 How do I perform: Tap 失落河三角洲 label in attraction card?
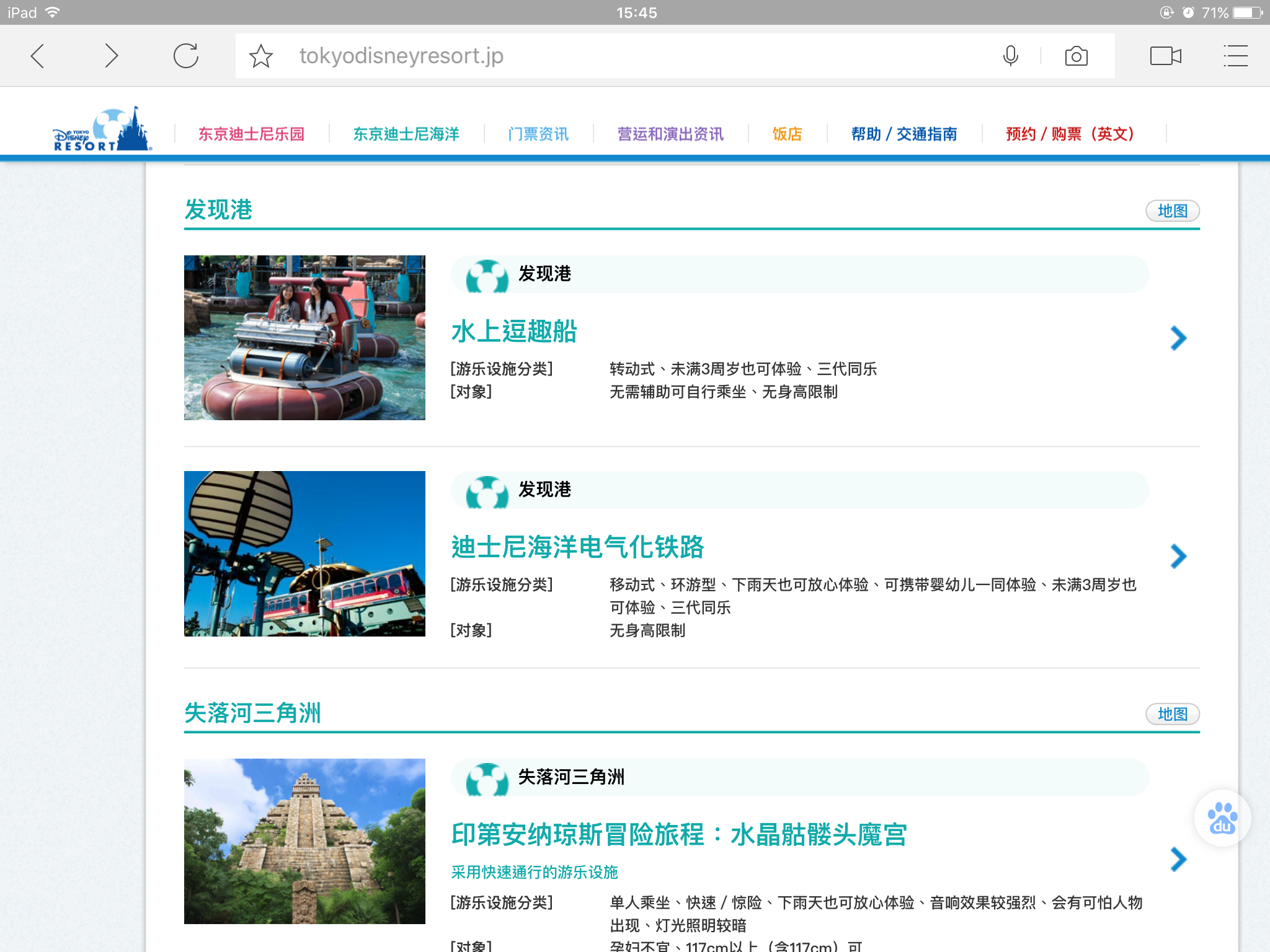571,777
